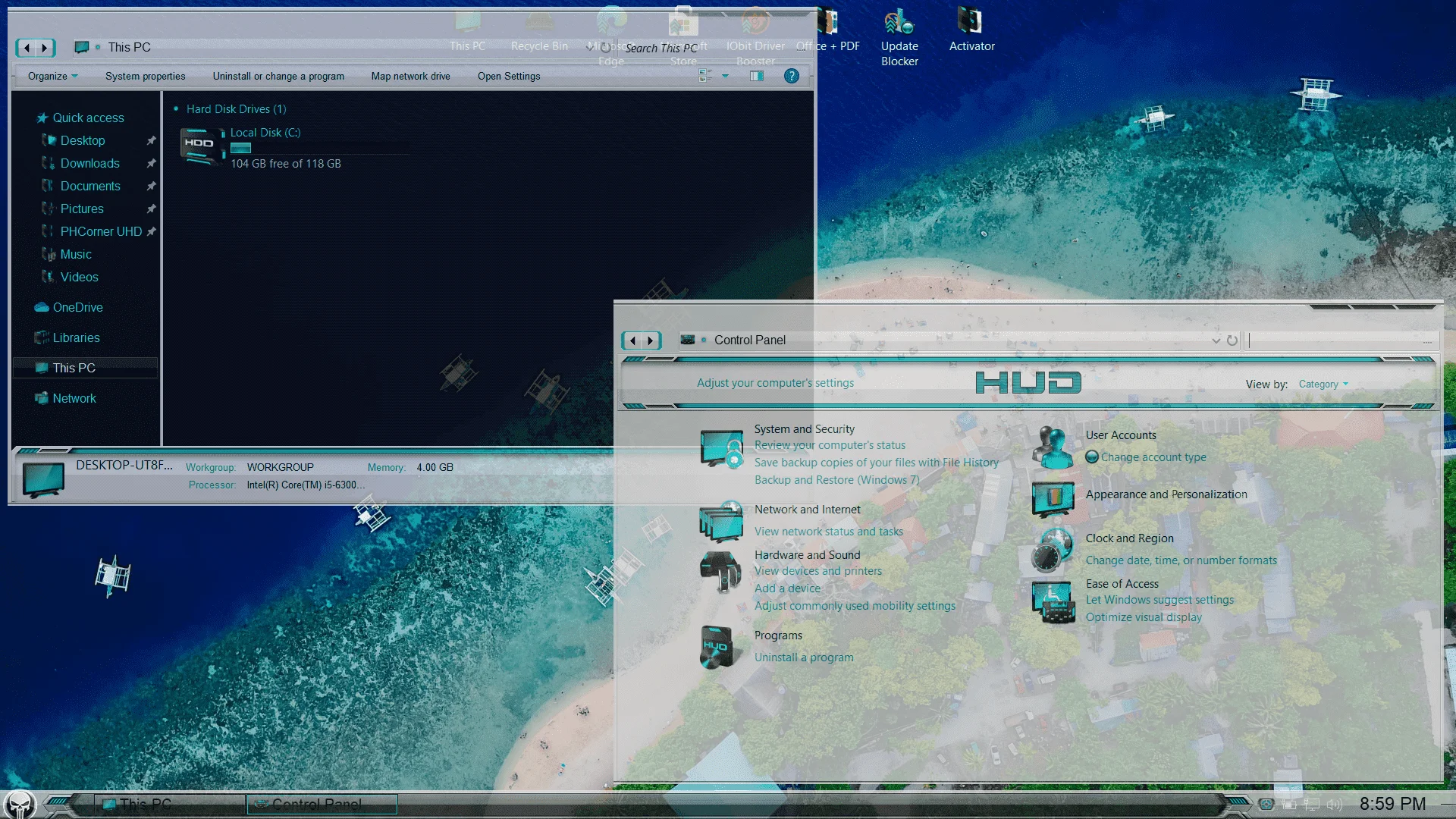Click Back arrow in This PC window
Image resolution: width=1456 pixels, height=819 pixels.
[27, 48]
